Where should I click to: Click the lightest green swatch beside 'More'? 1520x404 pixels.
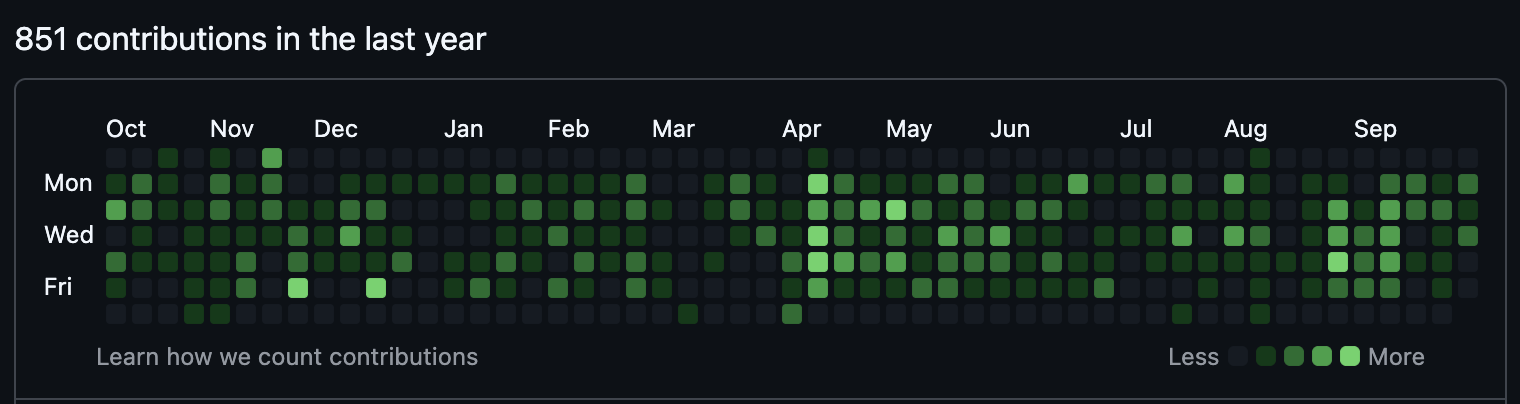(x=1350, y=356)
